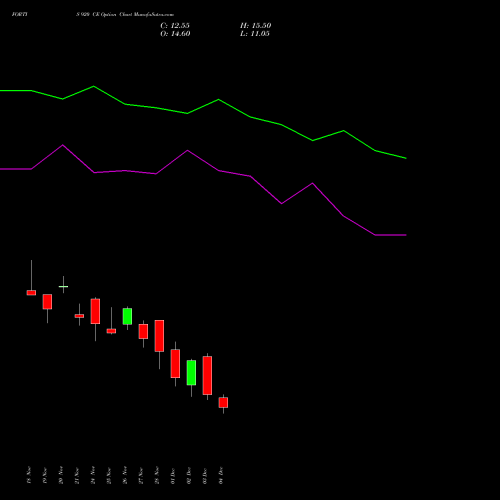Viewport: 500px width, 500px height.
Task: Click the FORTI symbol title text
Action: (20, 14)
